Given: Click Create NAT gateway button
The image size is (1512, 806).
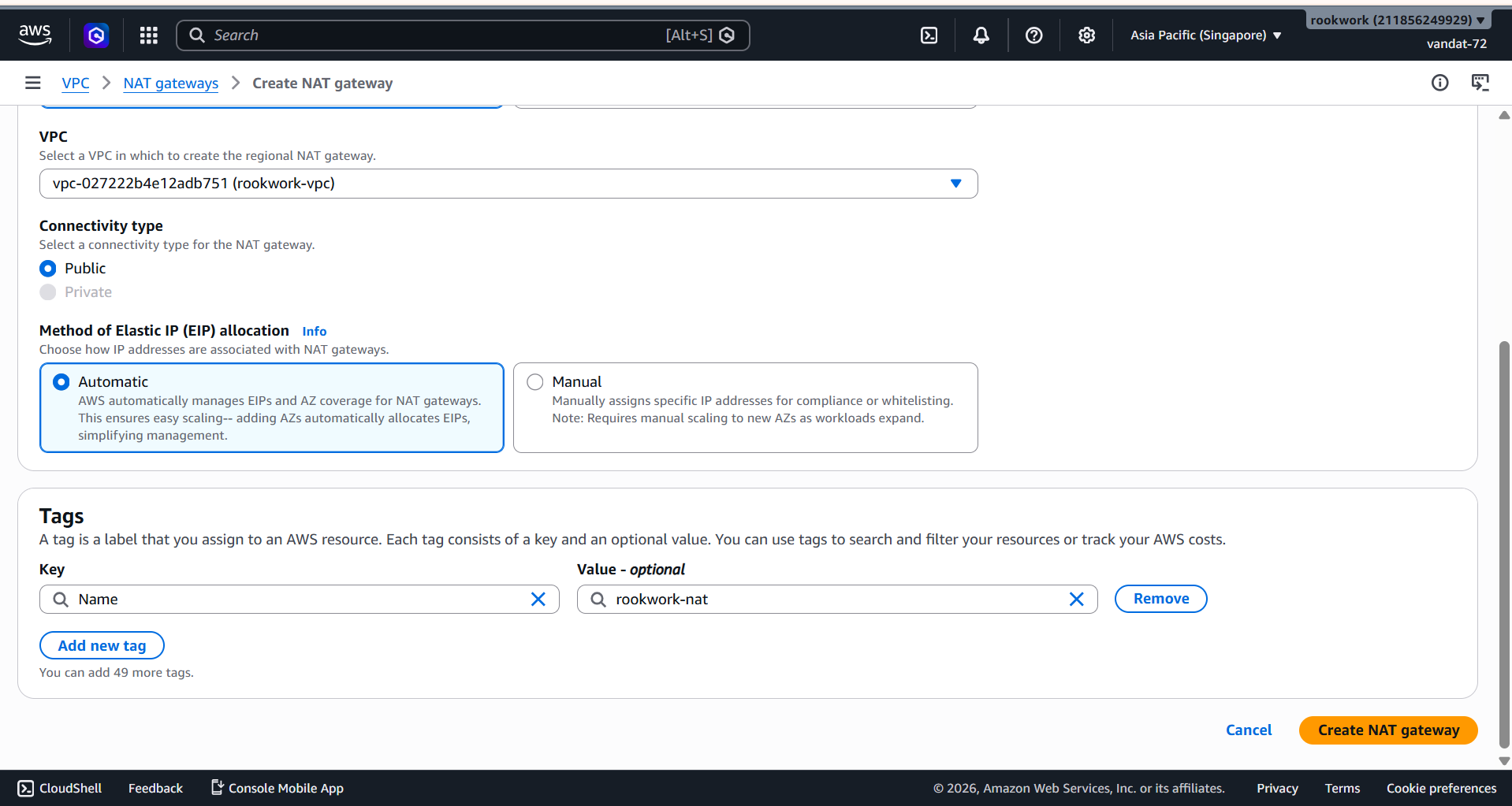Looking at the screenshot, I should point(1388,730).
